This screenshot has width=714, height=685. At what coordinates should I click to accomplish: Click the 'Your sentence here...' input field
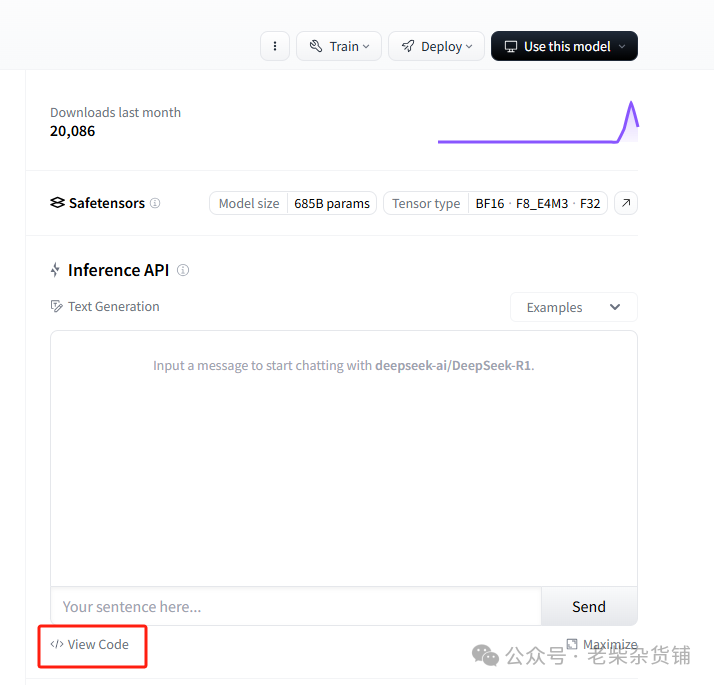tap(296, 606)
